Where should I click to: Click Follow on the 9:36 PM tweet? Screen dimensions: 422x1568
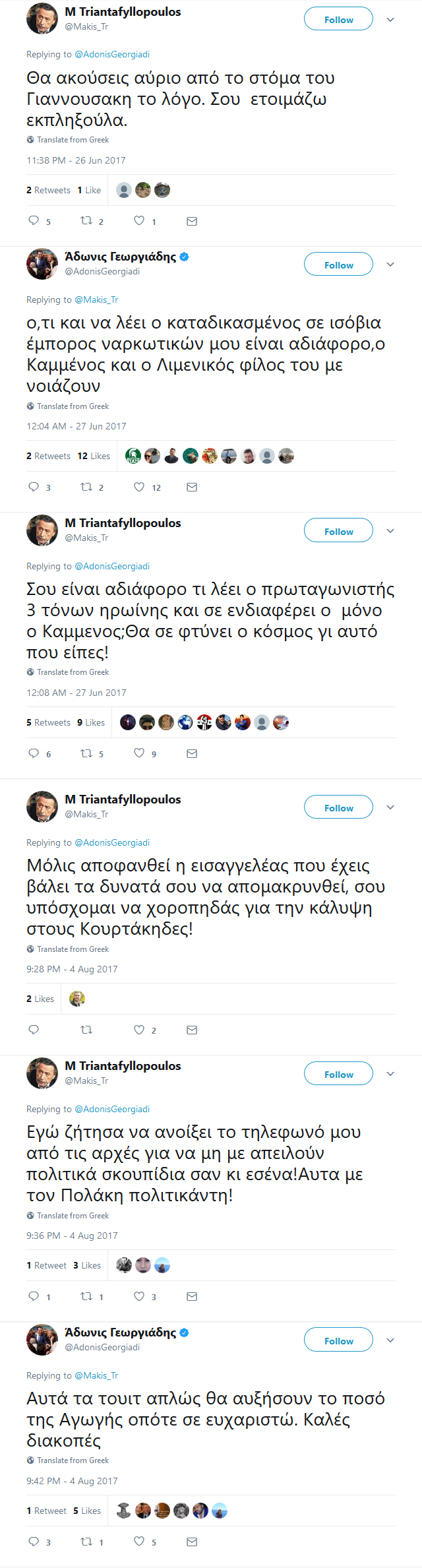pyautogui.click(x=338, y=1074)
